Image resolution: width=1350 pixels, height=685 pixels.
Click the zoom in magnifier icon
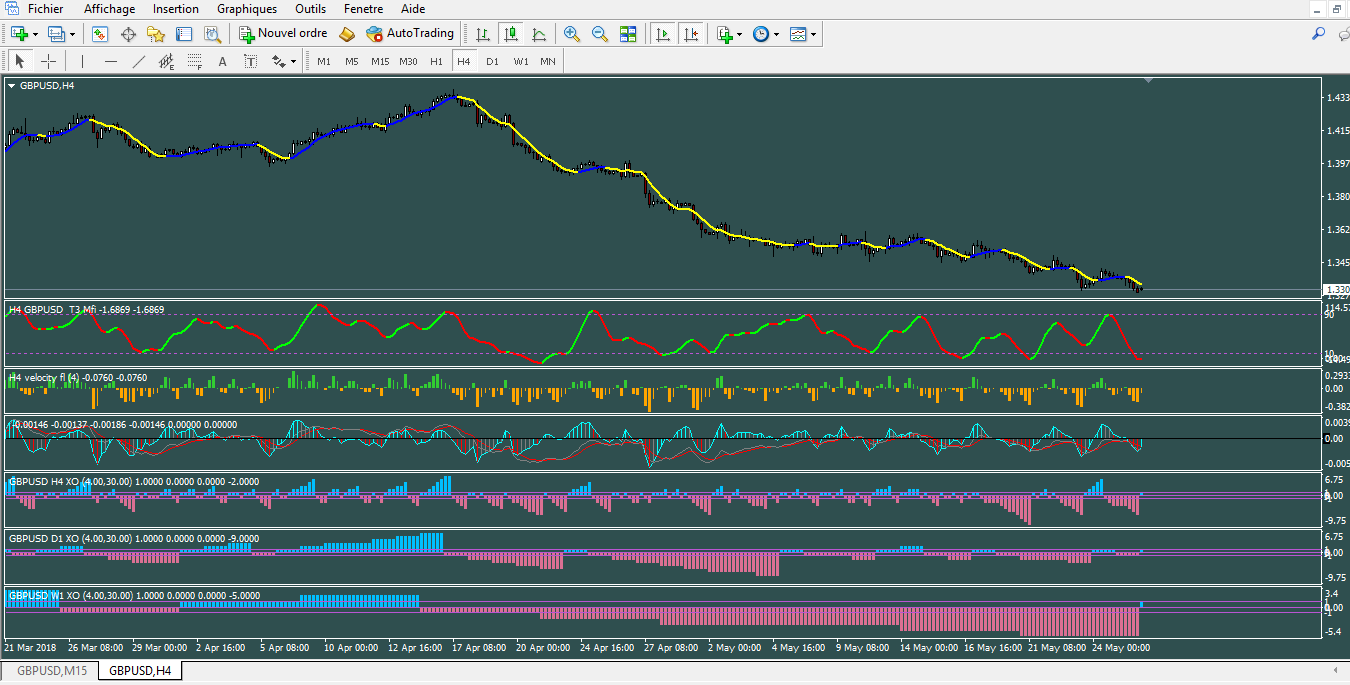571,34
